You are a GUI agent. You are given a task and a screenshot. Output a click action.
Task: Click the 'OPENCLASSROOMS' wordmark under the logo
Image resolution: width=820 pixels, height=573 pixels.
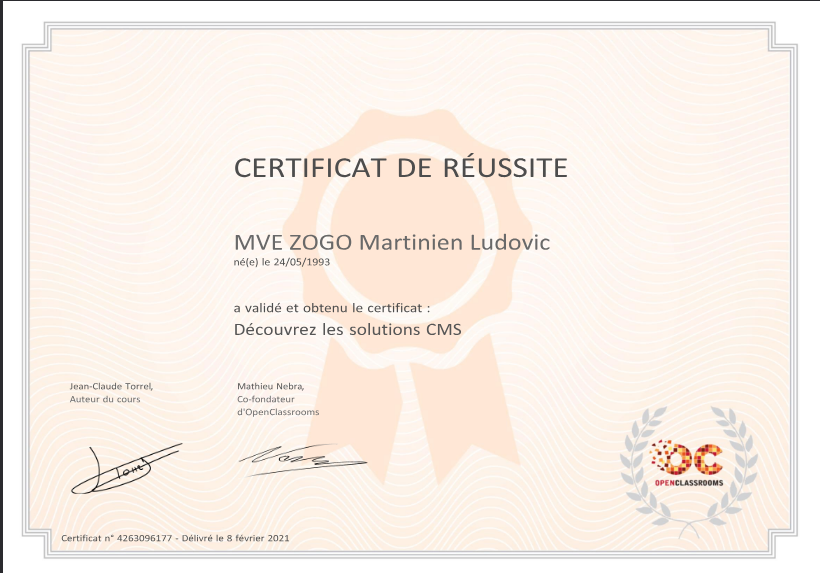point(688,483)
